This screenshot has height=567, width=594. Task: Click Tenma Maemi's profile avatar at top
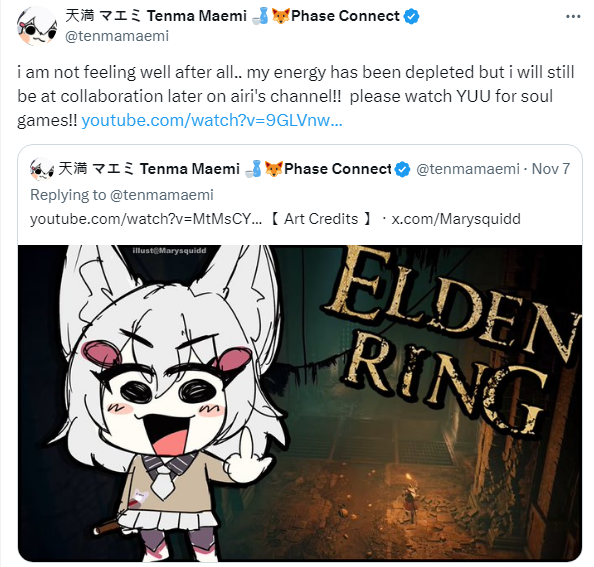click(x=37, y=26)
